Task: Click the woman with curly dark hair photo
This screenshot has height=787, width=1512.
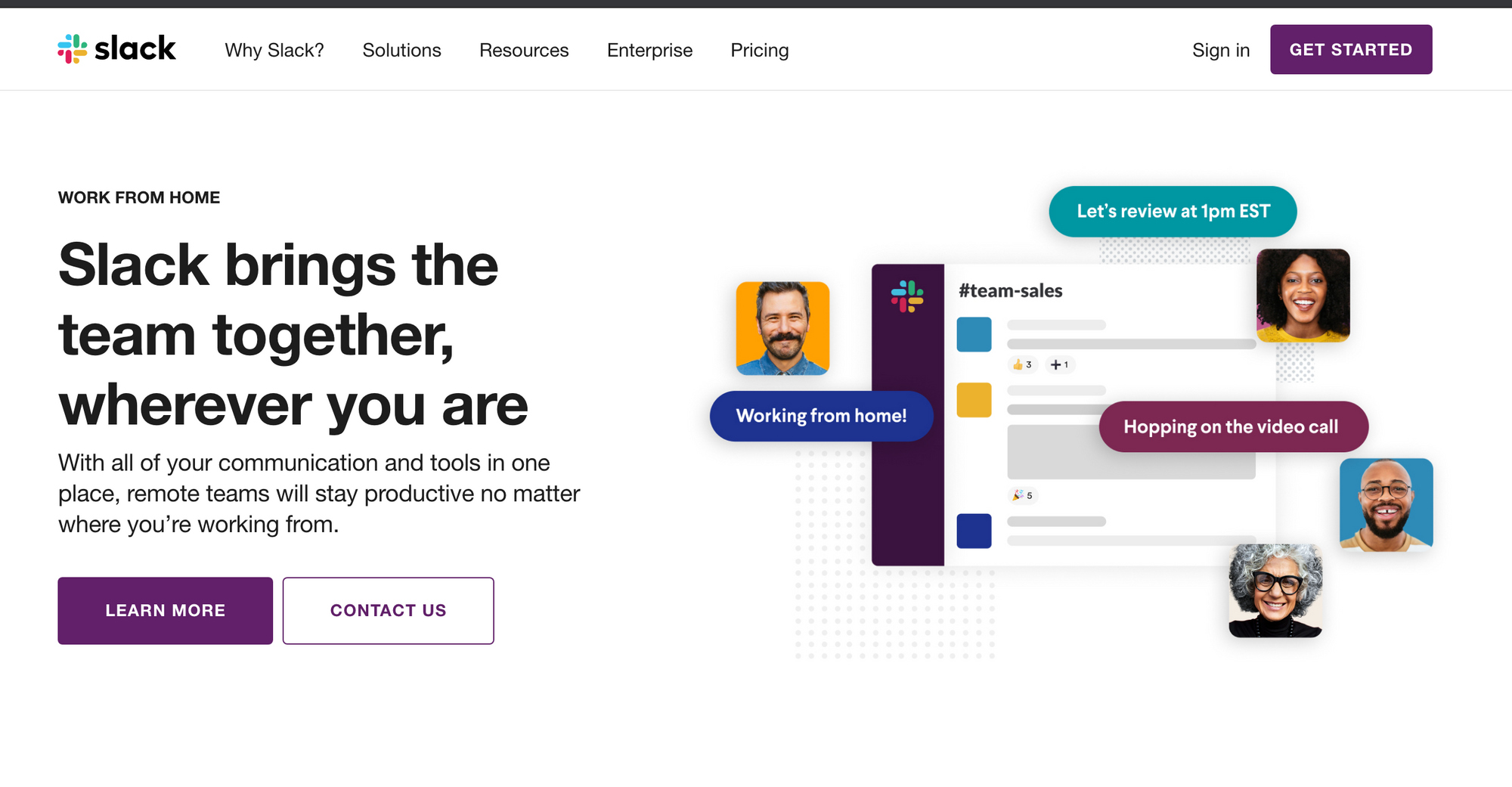Action: click(1303, 296)
